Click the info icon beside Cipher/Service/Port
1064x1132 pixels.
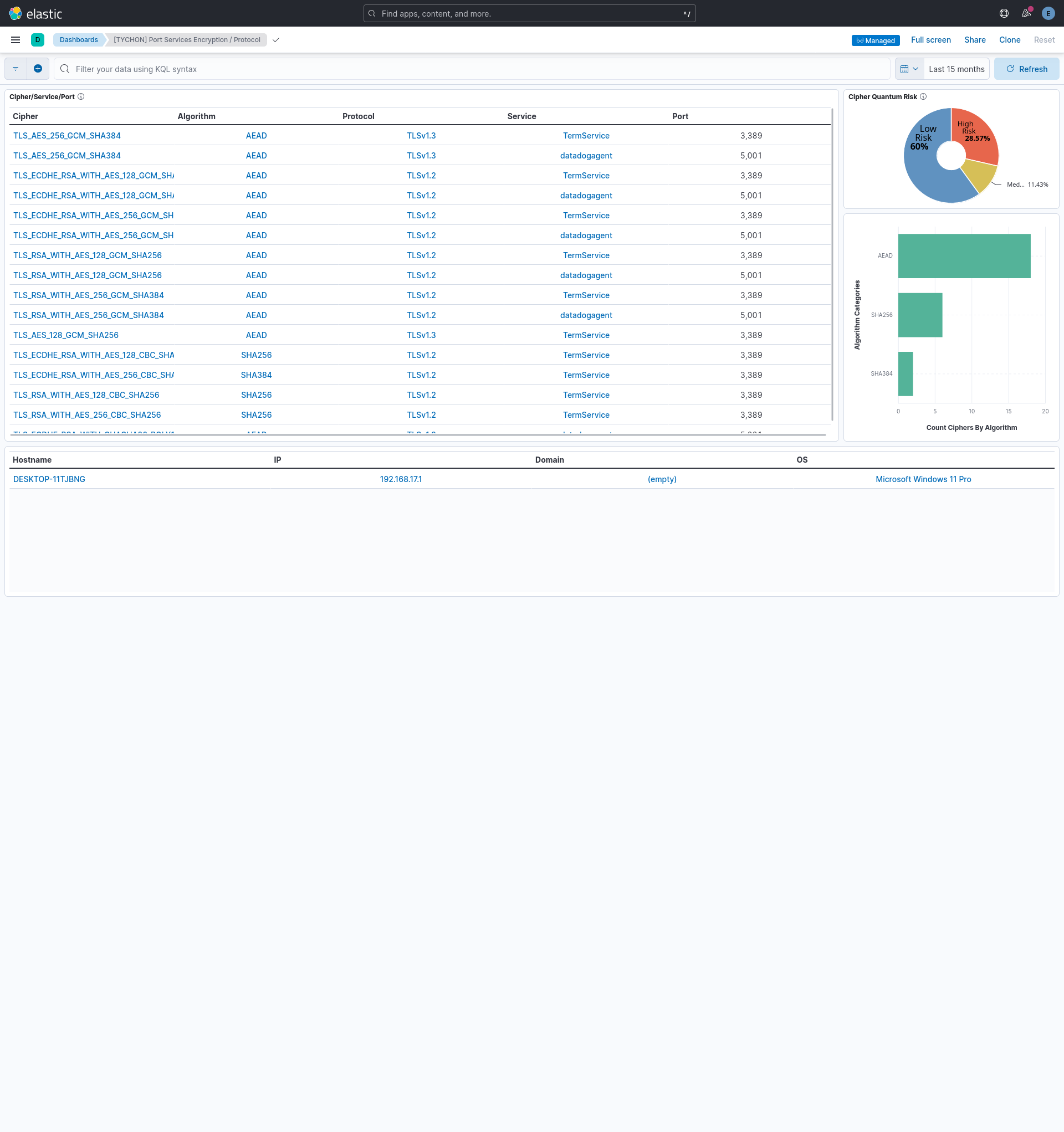[x=81, y=97]
